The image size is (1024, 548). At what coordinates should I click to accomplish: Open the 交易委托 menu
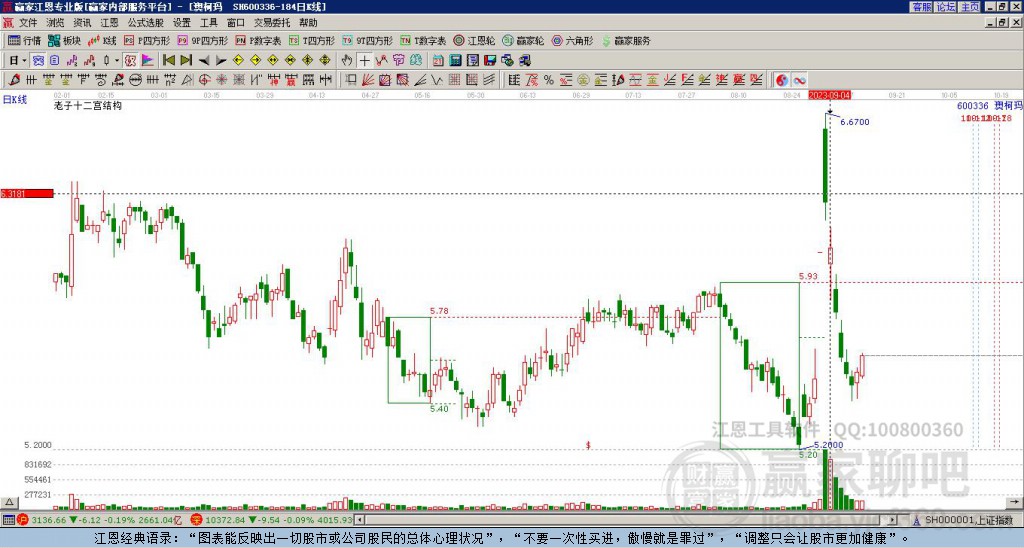pyautogui.click(x=272, y=23)
